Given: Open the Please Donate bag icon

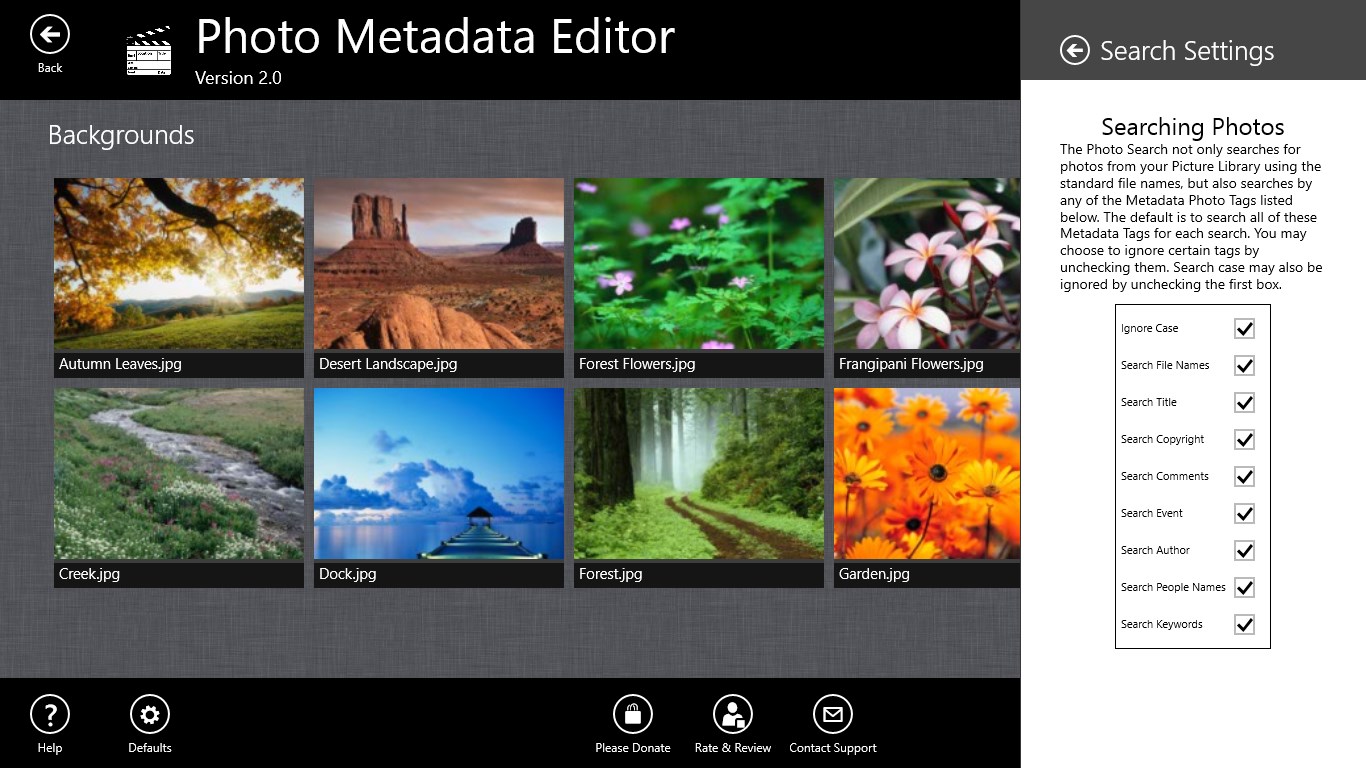Looking at the screenshot, I should (632, 715).
